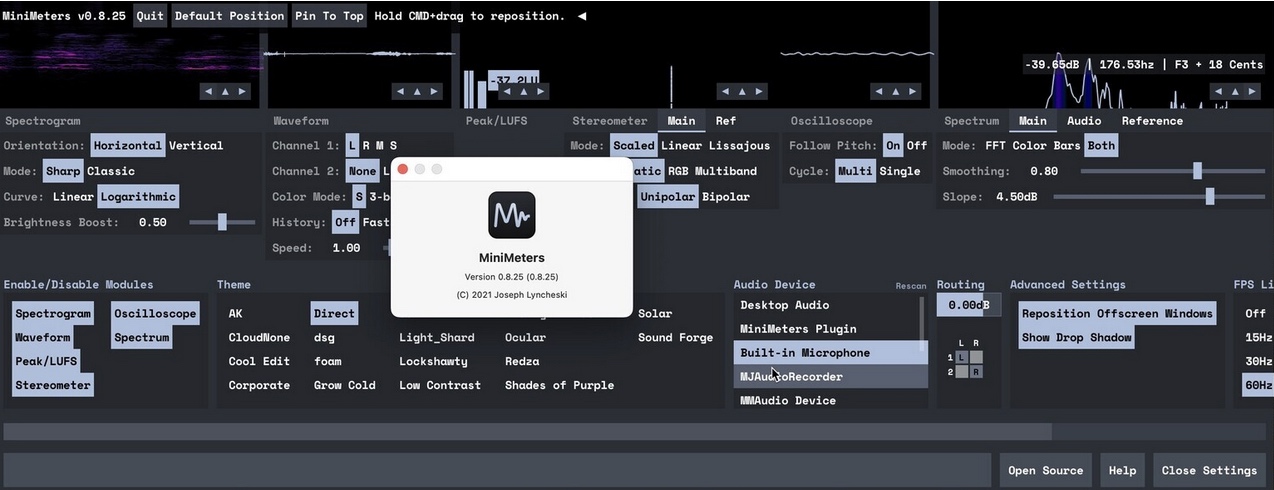Click Default Position button

(x=229, y=16)
